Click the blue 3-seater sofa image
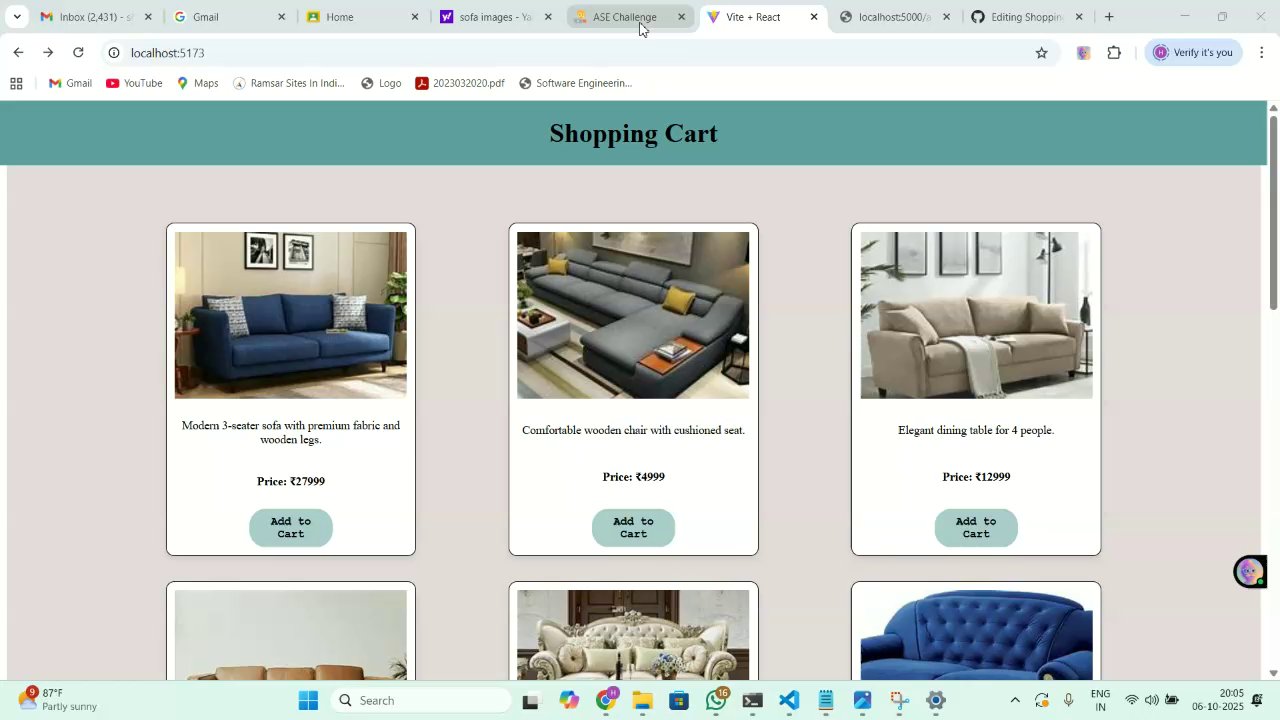Screen dimensions: 1280x720 tap(291, 315)
